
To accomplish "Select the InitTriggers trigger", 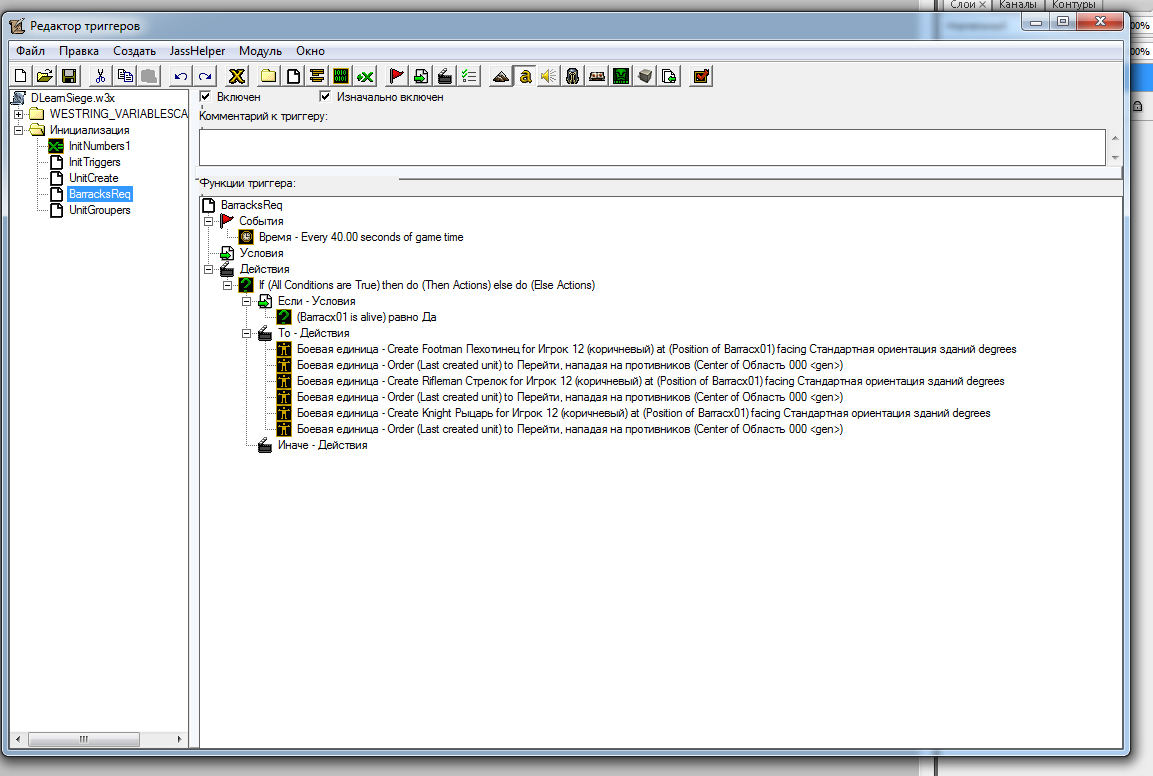I will (95, 163).
